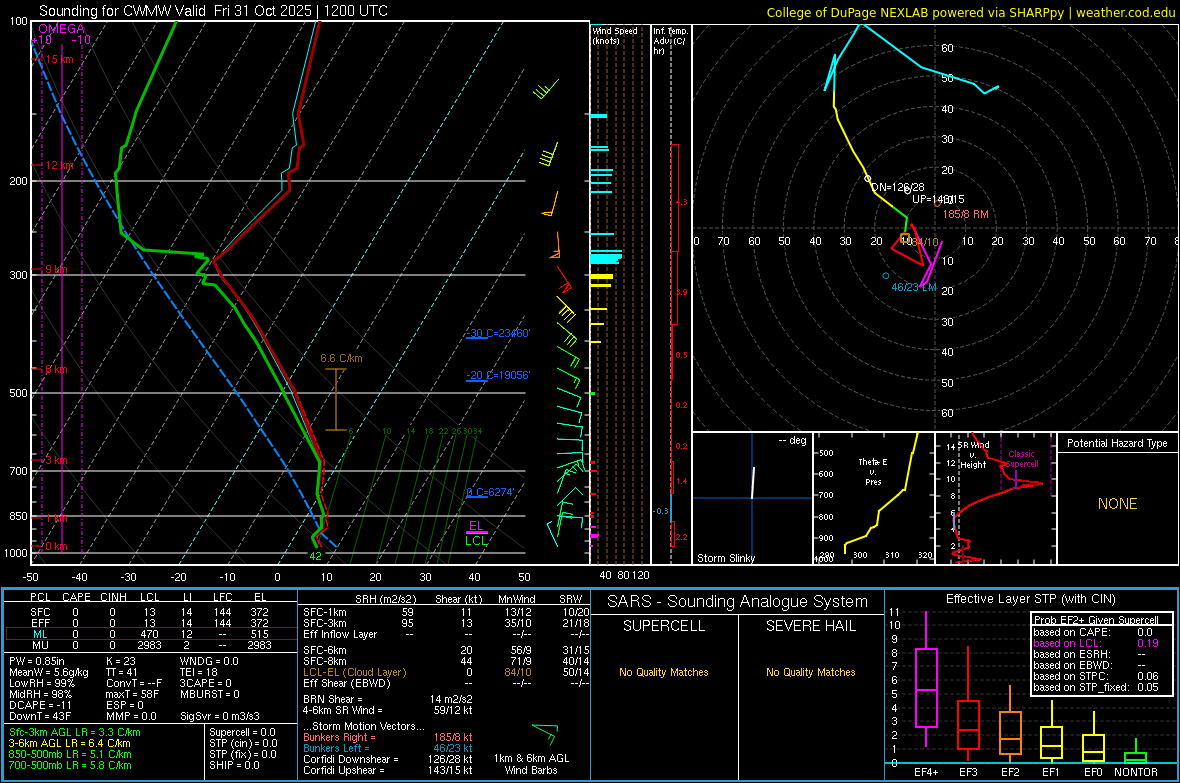Click the magenta OMEGA vertical scale line

coord(63,300)
